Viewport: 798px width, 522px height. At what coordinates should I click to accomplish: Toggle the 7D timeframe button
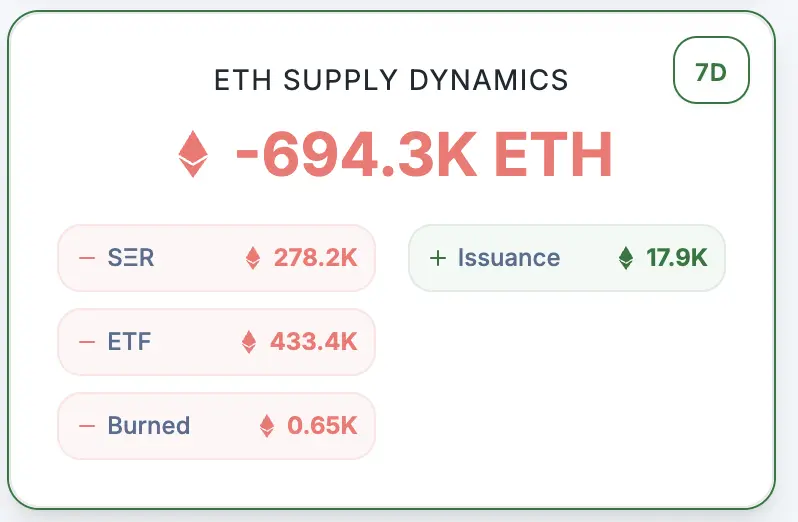pyautogui.click(x=711, y=70)
